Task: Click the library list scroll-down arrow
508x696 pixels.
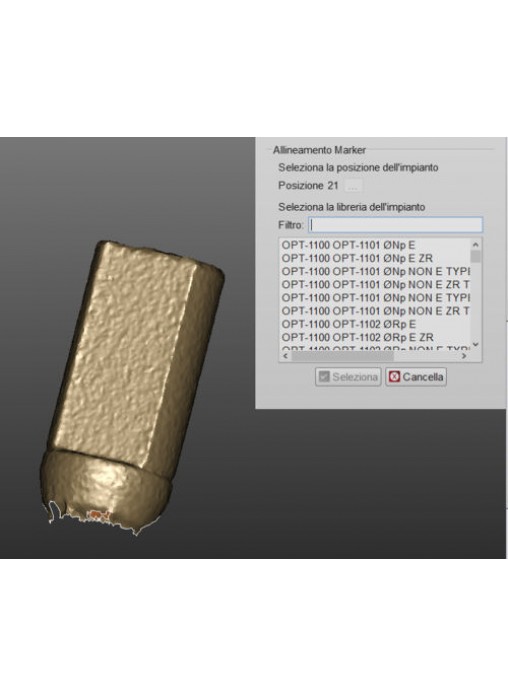Action: pos(476,344)
